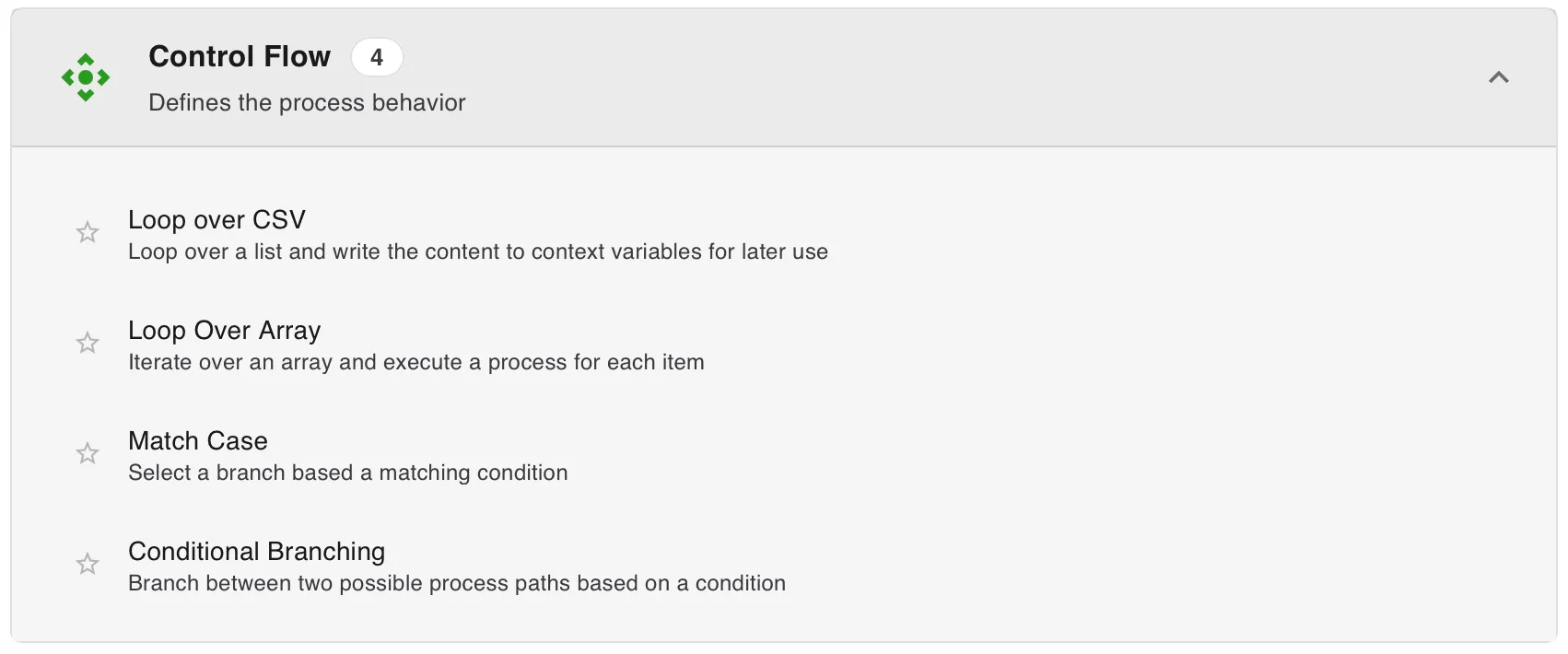The height and width of the screenshot is (654, 1568).
Task: Click the star outline next to Loop Over Array
Action: [x=88, y=343]
